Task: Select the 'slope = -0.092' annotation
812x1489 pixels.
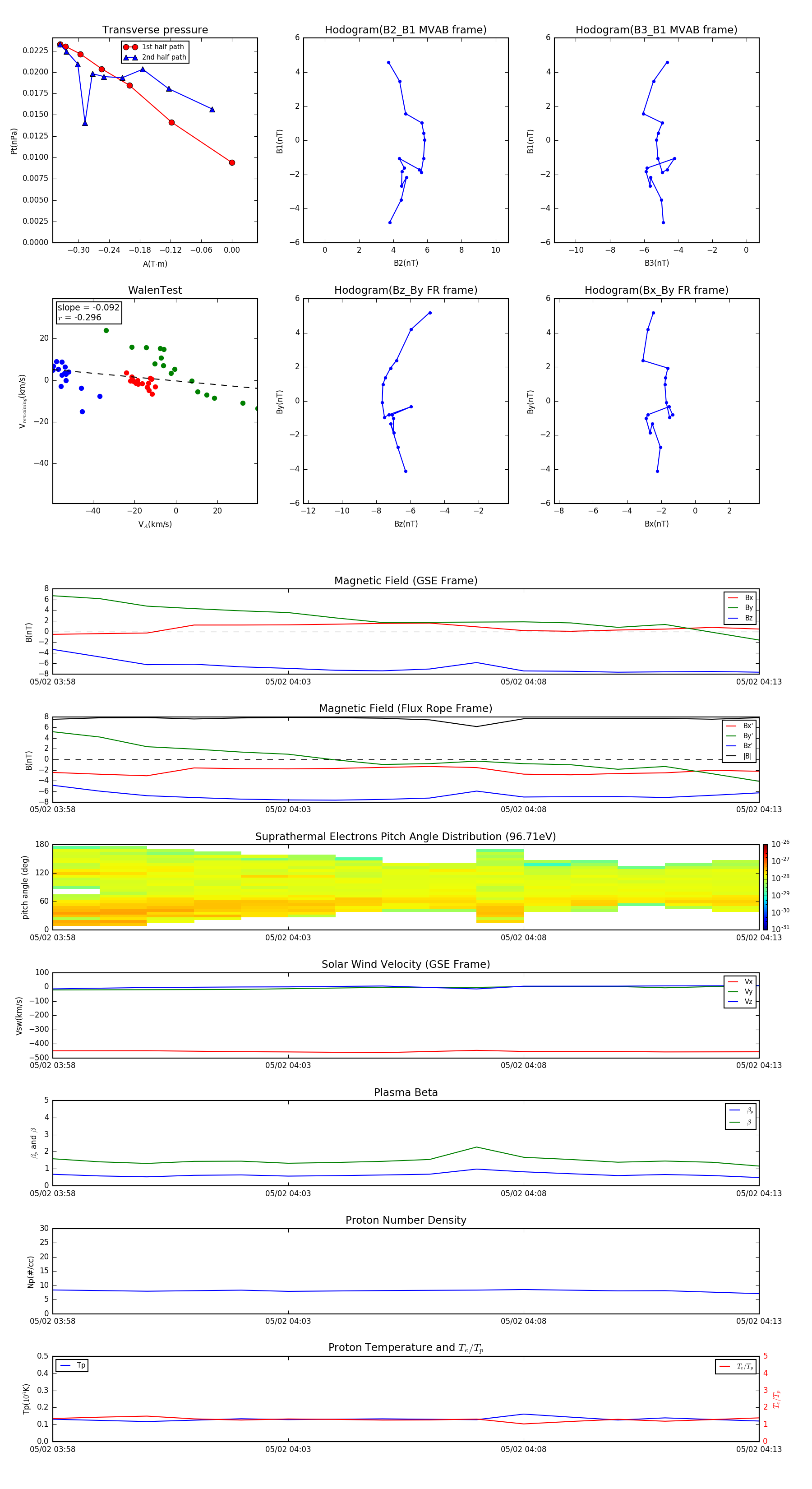Action: click(88, 308)
